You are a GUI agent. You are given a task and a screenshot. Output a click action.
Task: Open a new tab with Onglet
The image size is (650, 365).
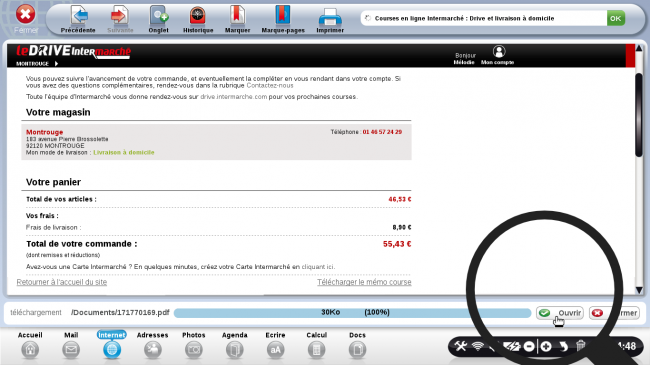click(158, 19)
